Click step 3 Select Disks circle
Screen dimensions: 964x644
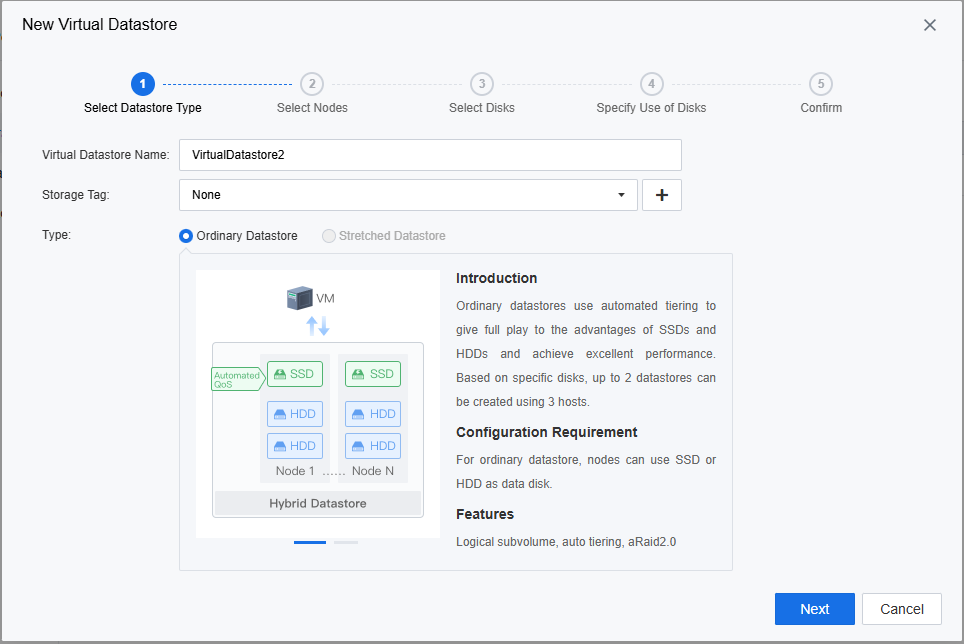(x=482, y=84)
